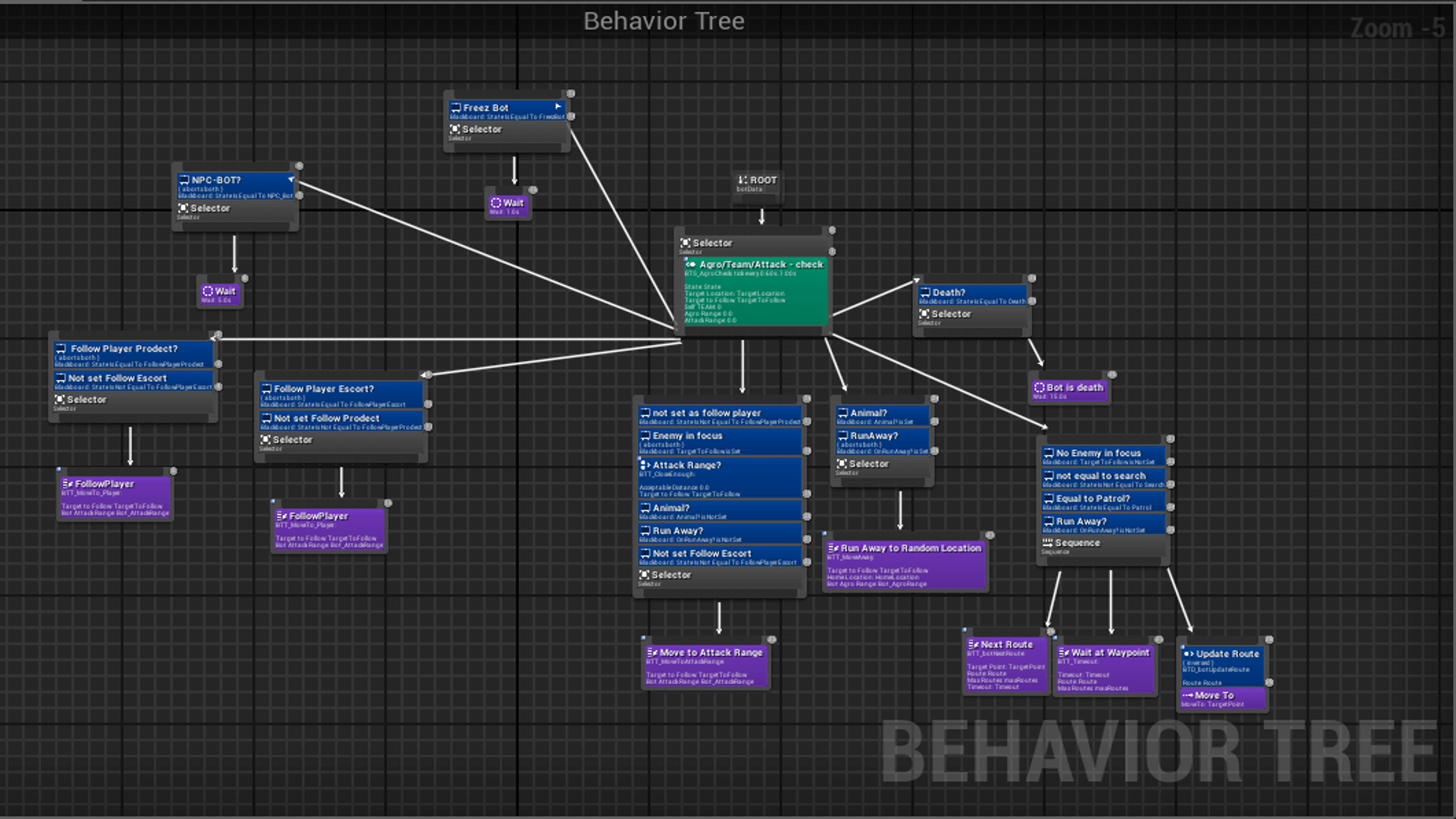Click the task icon on Next Route

tap(973, 645)
